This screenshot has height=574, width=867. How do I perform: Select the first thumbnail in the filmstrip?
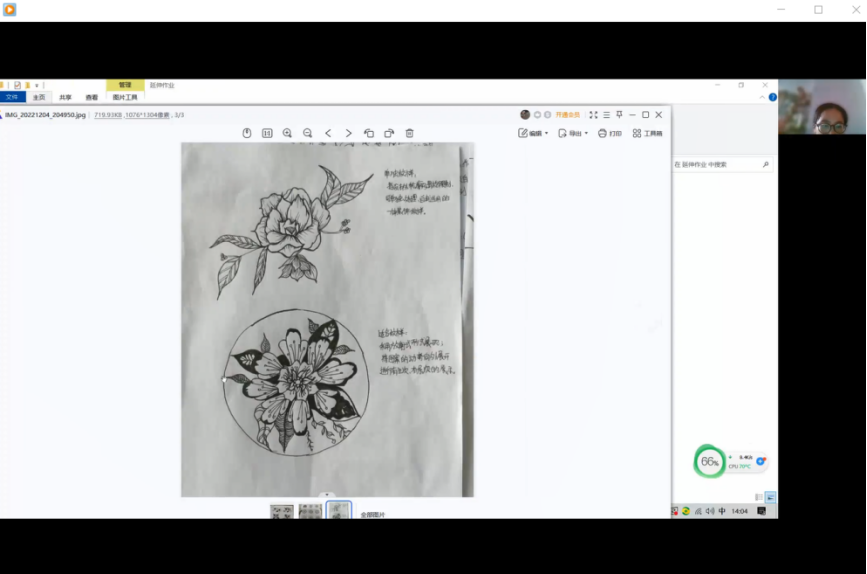(x=282, y=511)
